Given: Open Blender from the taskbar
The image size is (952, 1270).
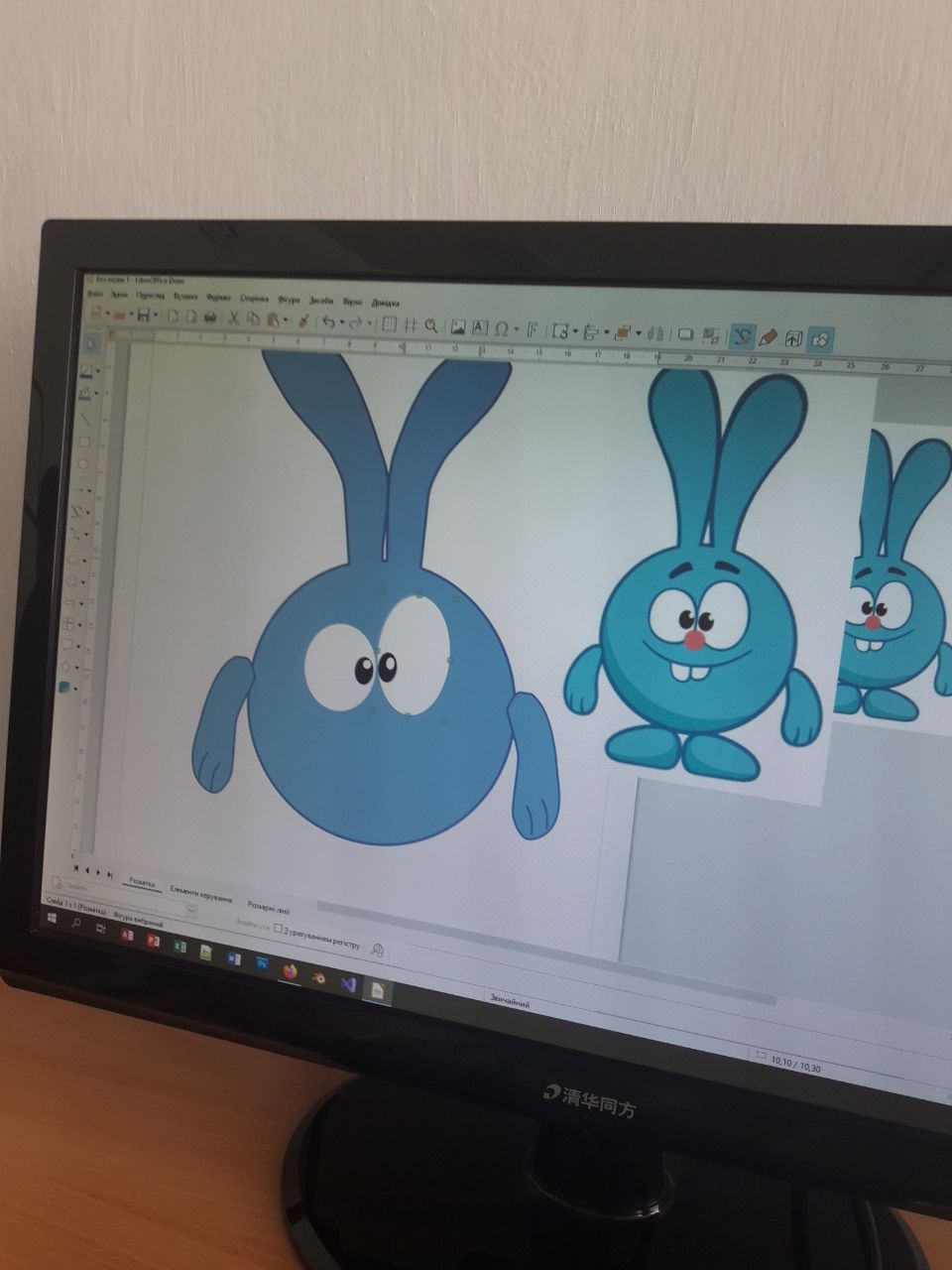Looking at the screenshot, I should [x=319, y=977].
